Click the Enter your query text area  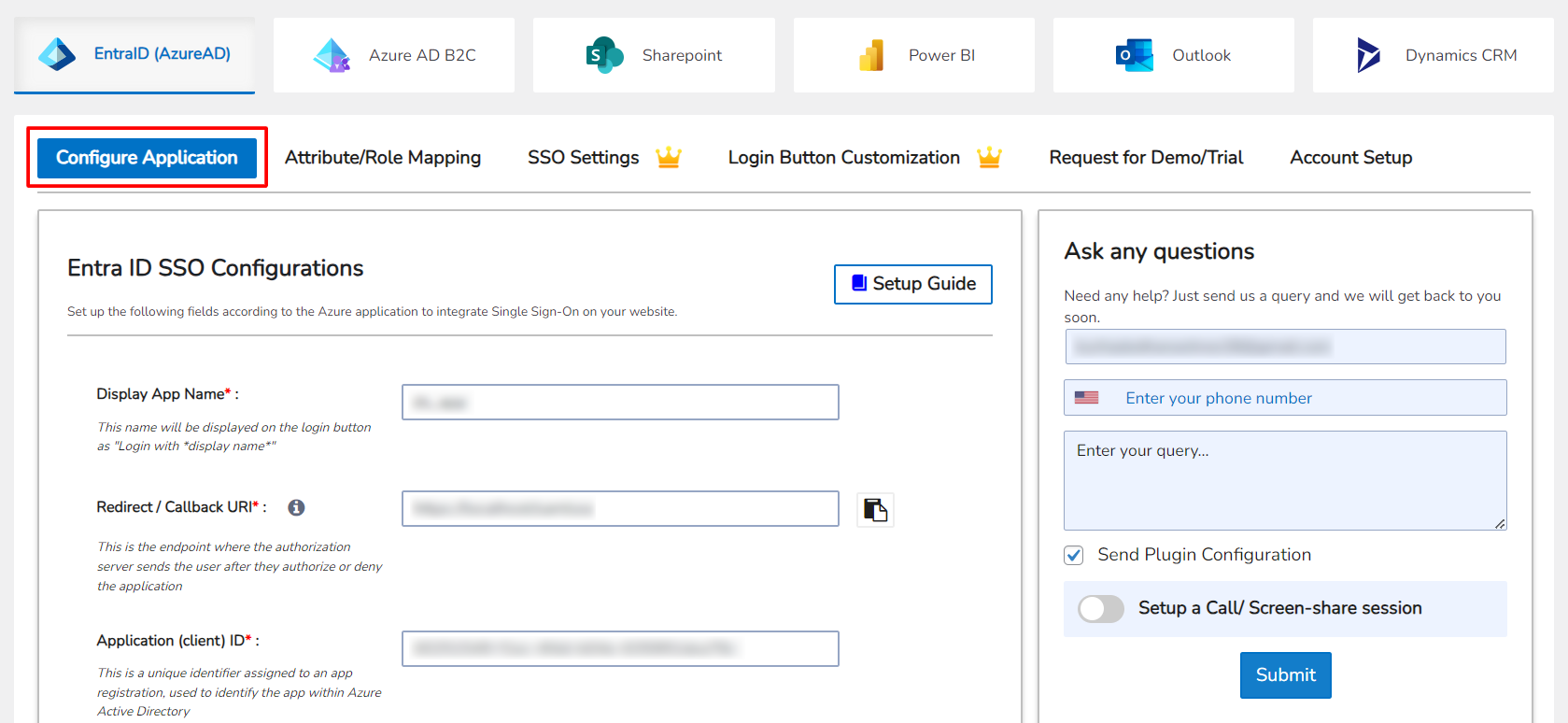pyautogui.click(x=1285, y=480)
